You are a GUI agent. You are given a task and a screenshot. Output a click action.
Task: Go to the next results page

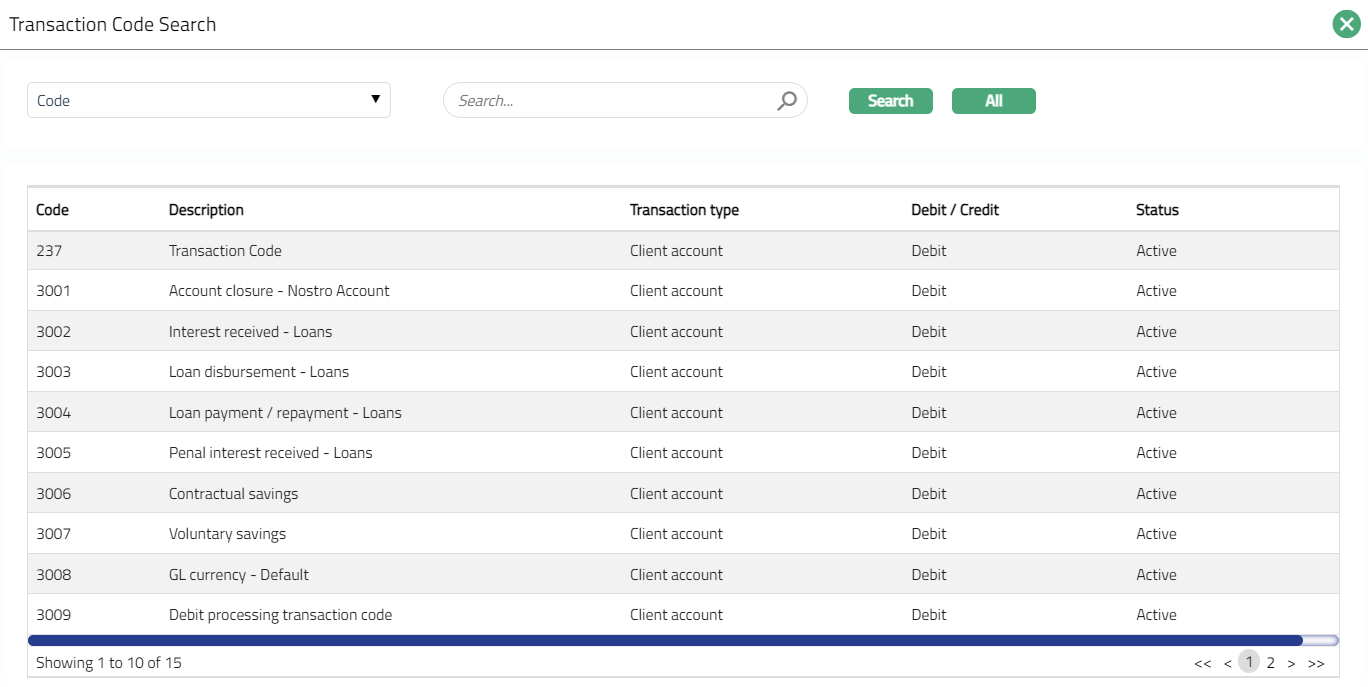click(1291, 663)
